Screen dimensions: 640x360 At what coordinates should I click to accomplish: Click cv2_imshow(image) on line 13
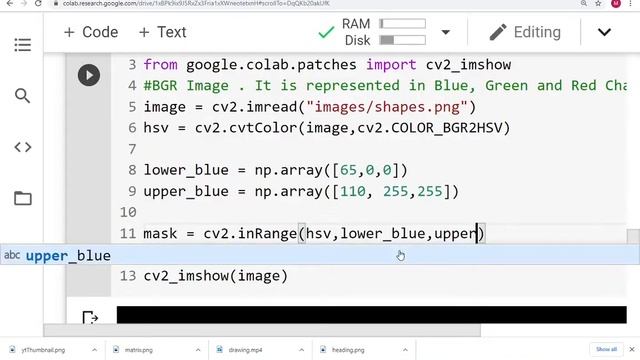(x=216, y=276)
